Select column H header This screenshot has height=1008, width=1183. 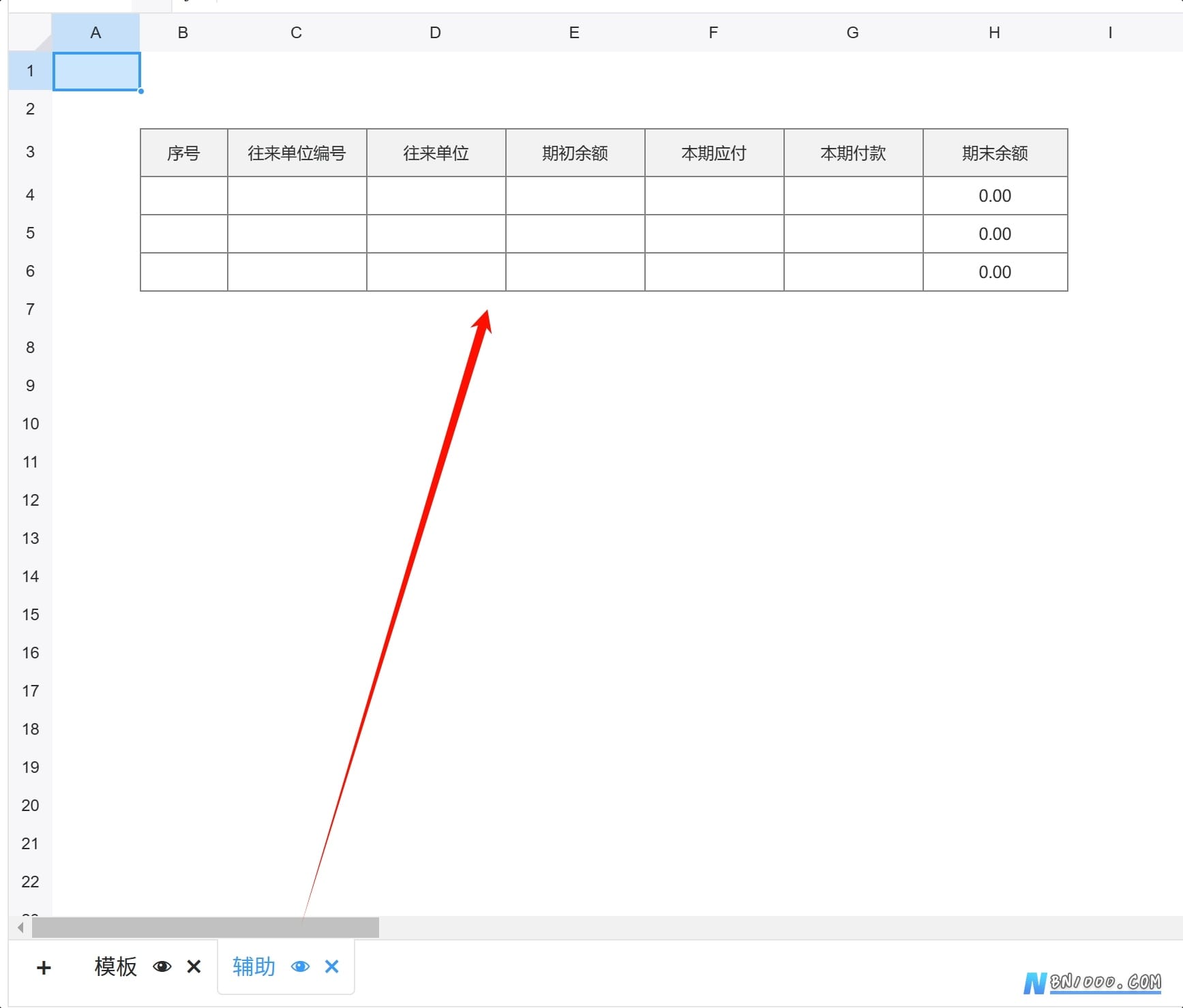(x=994, y=33)
